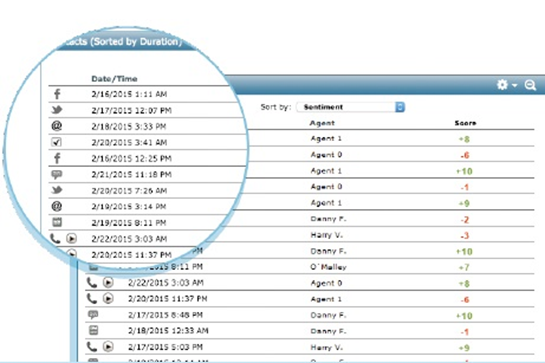Screen dimensions: 545x363
Task: Click the +9 score beside Harry V.
Action: click(x=464, y=347)
